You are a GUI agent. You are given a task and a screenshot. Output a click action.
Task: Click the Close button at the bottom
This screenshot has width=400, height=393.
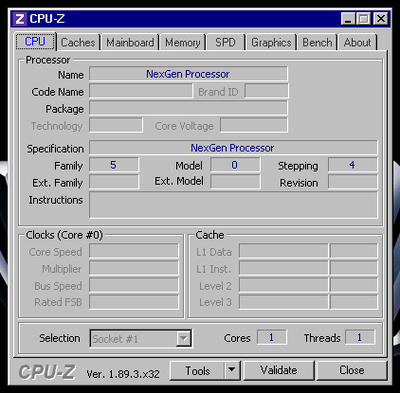(x=352, y=370)
